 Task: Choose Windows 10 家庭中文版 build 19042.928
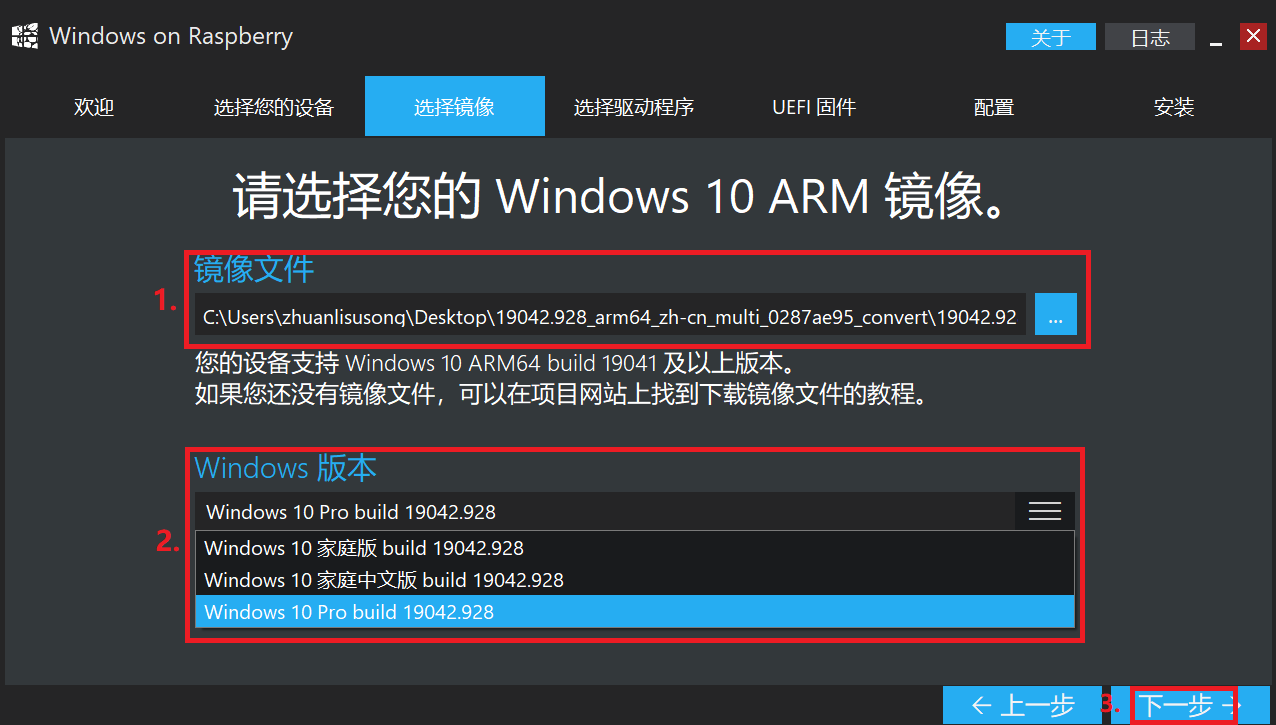635,580
